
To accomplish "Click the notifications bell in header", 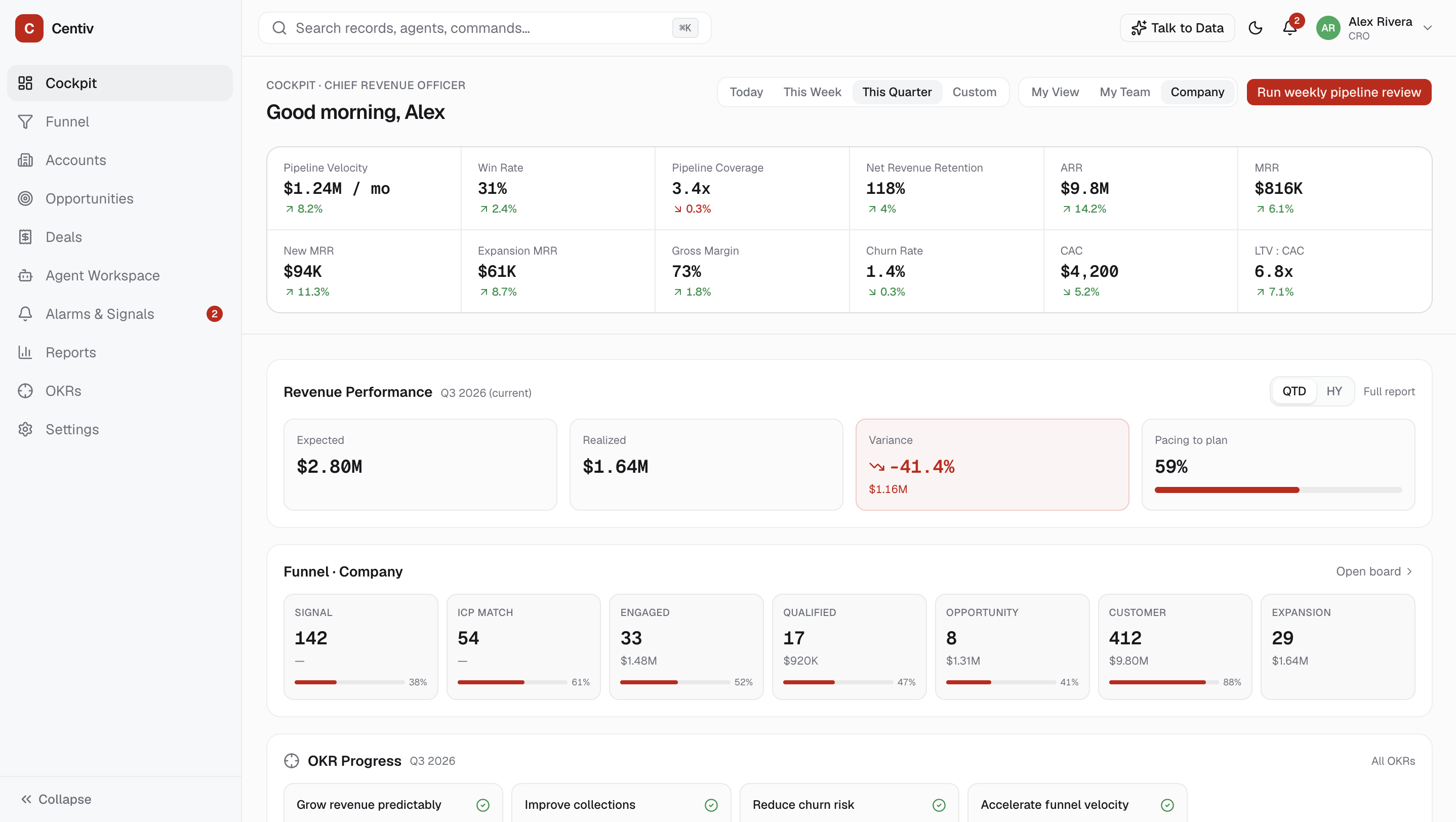I will coord(1289,28).
